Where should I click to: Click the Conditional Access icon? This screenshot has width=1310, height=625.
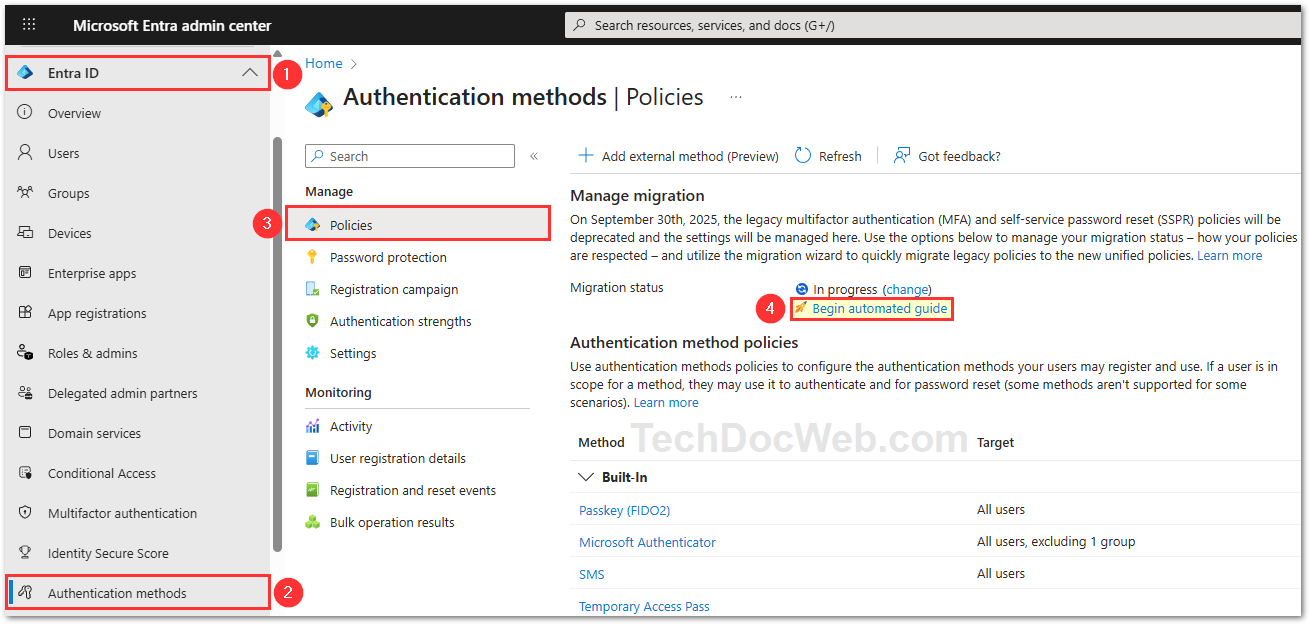point(26,473)
